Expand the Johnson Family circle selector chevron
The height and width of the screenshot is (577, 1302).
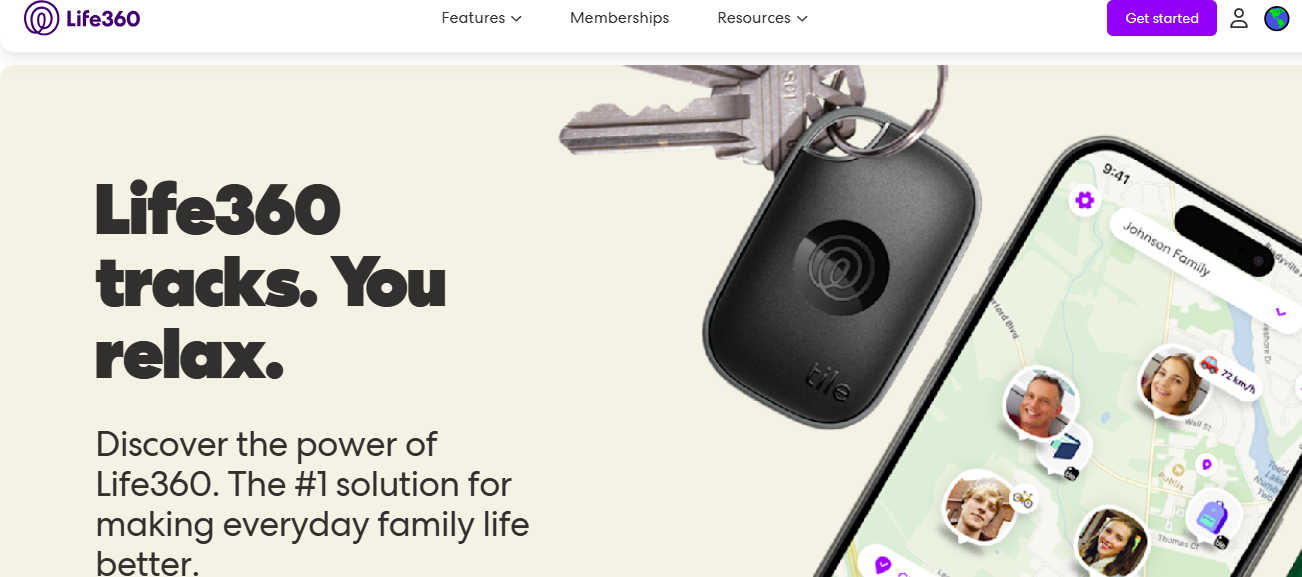tap(1281, 311)
